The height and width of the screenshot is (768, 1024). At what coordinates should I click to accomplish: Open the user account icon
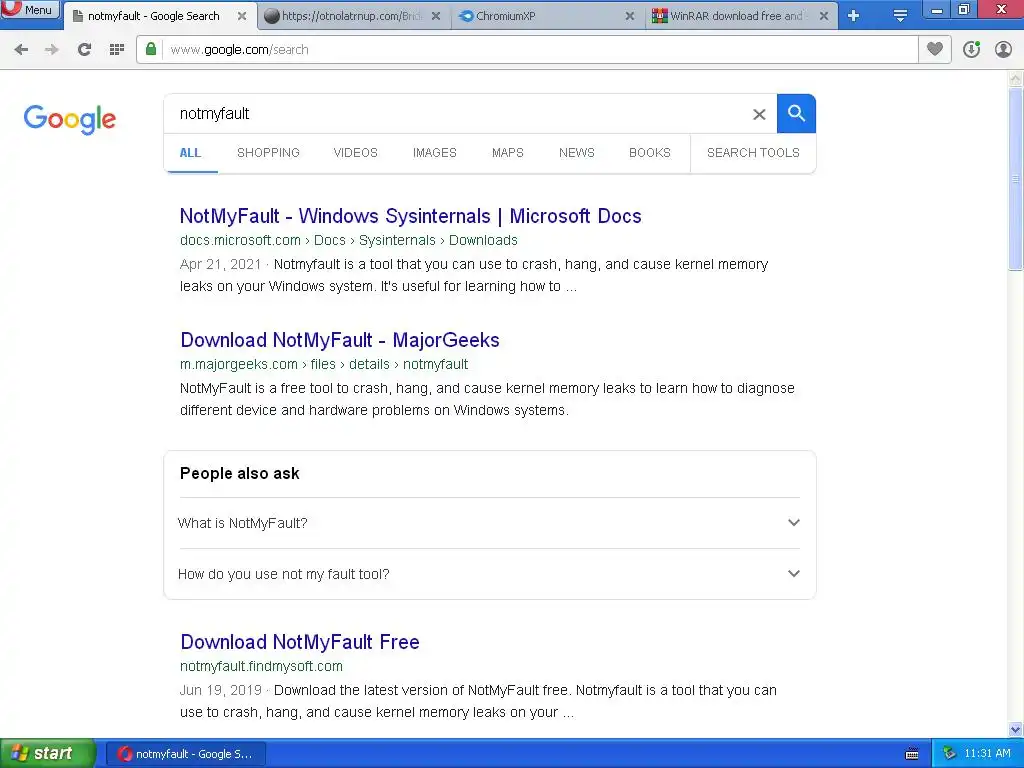[1003, 50]
